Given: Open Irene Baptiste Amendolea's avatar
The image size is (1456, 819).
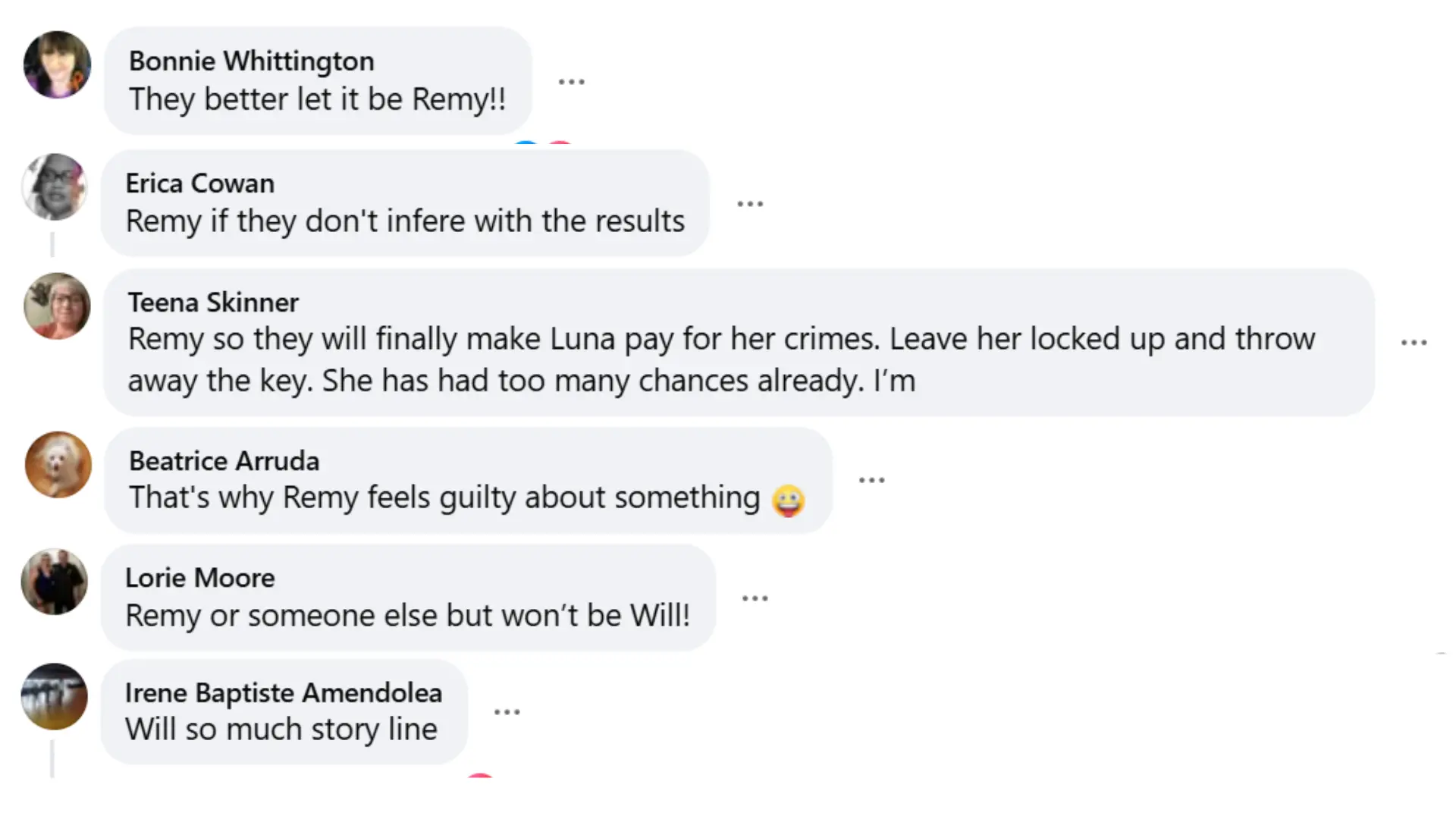Looking at the screenshot, I should click(x=54, y=696).
